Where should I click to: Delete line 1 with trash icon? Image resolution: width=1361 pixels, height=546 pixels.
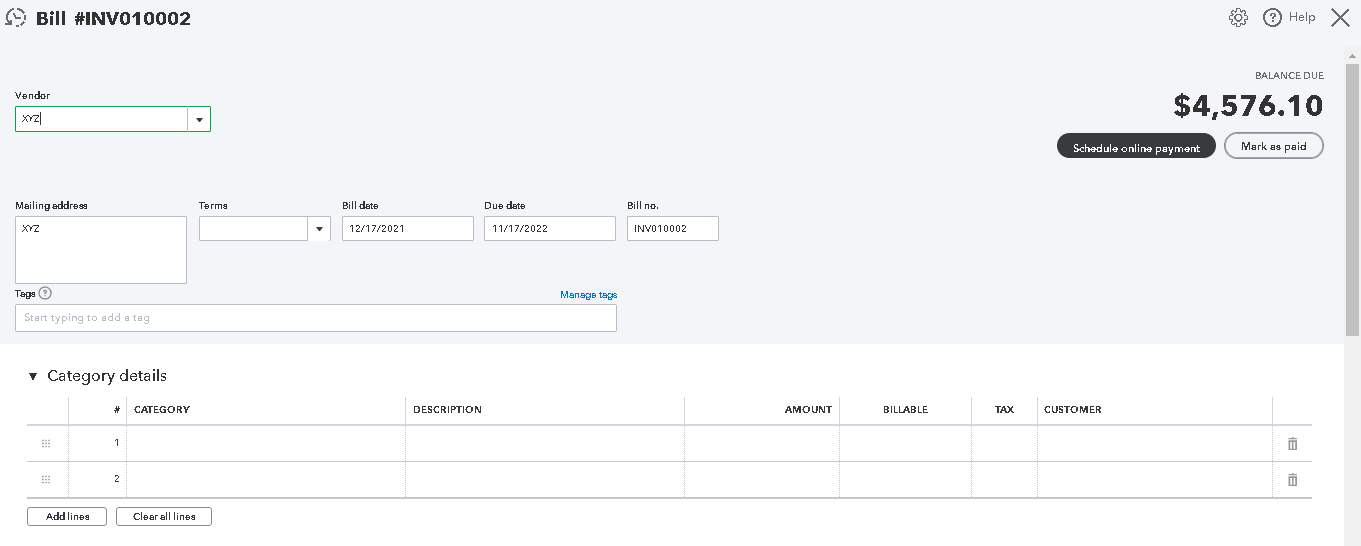click(x=1292, y=444)
